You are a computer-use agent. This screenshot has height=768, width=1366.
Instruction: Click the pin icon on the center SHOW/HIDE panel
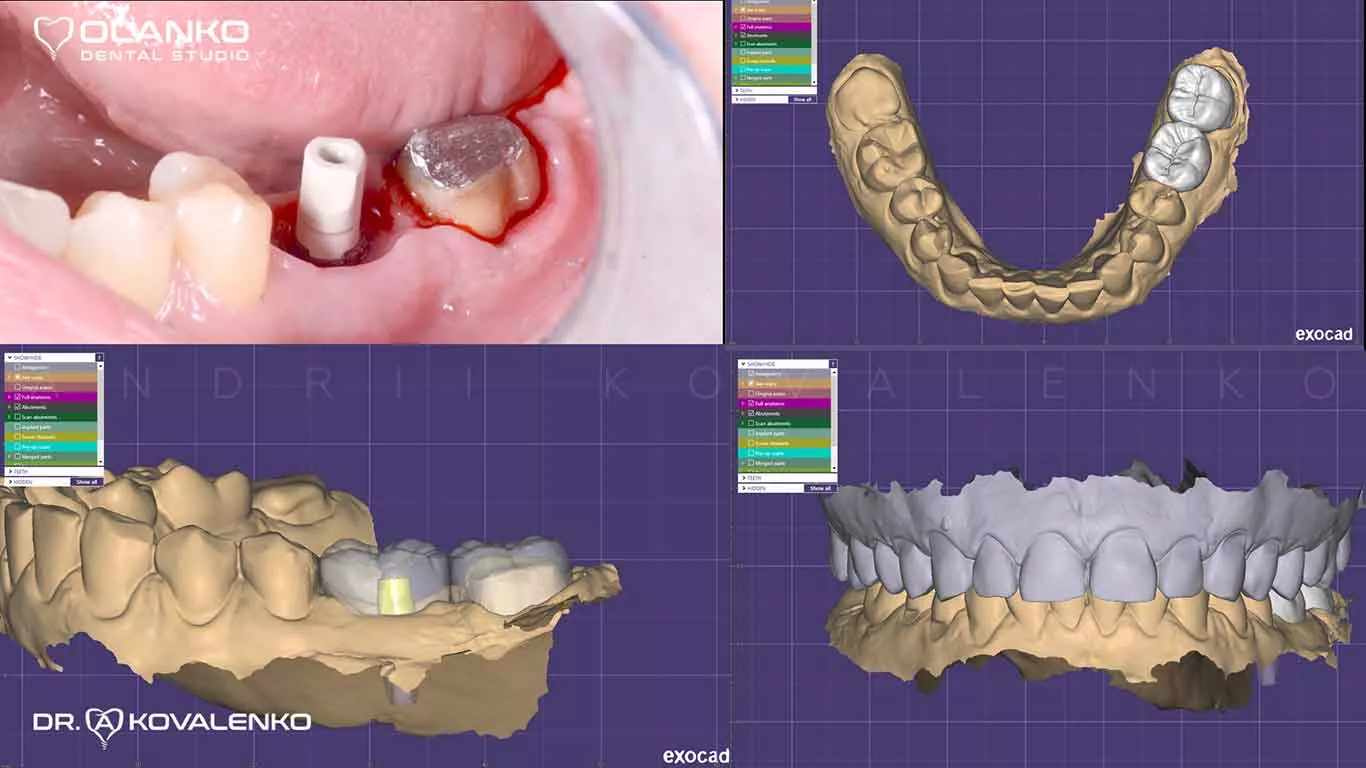point(832,364)
